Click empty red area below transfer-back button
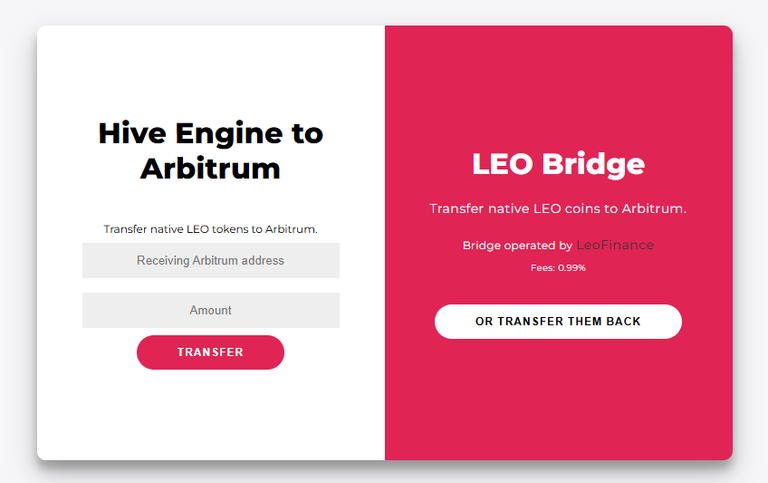The width and height of the screenshot is (768, 483). [558, 402]
